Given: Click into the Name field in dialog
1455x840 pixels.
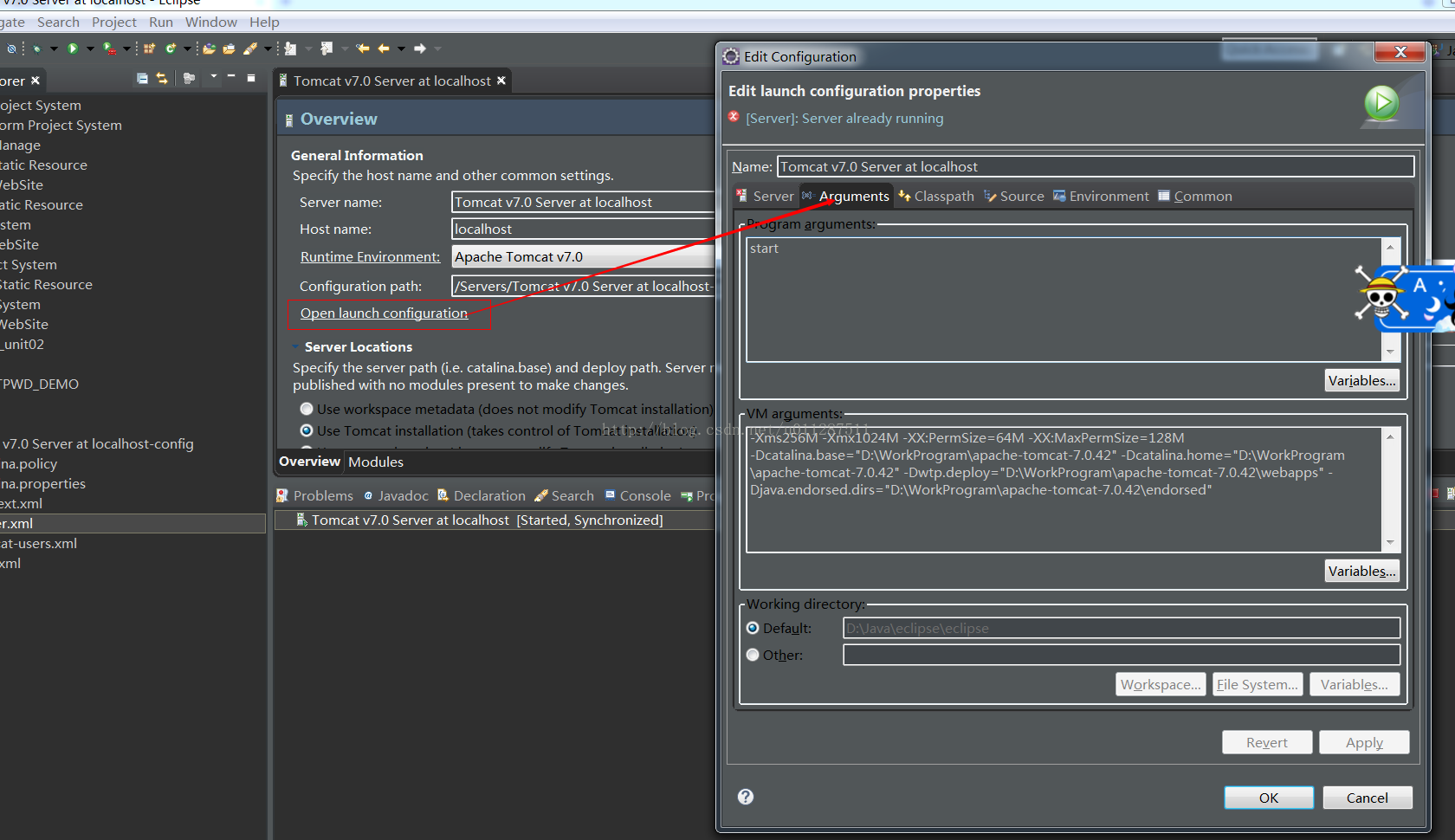Looking at the screenshot, I should [x=1096, y=166].
